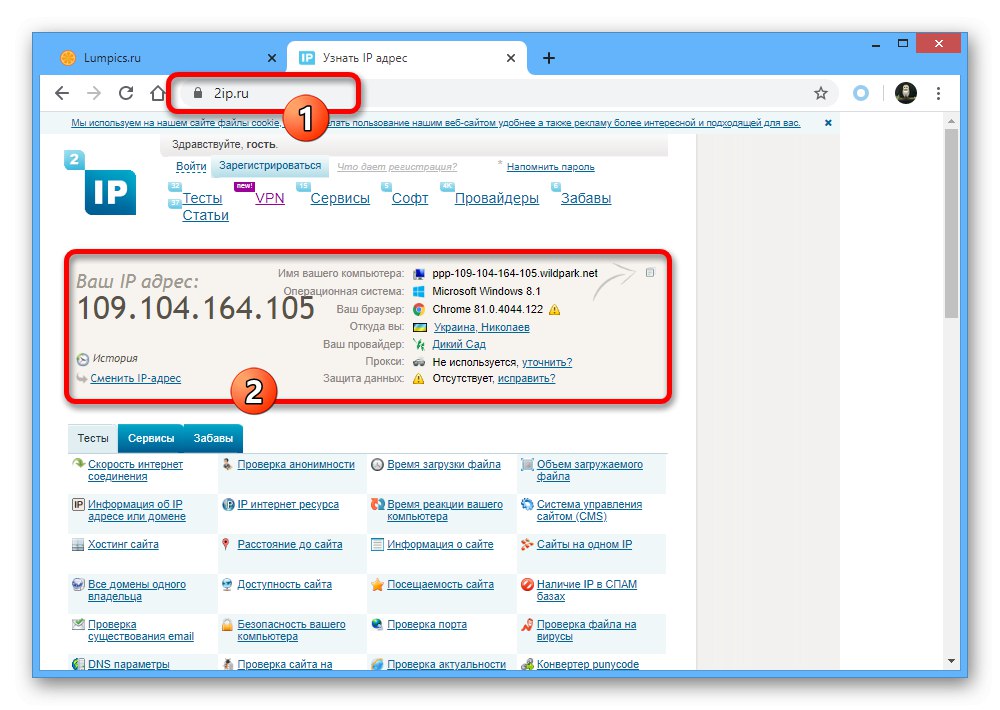This screenshot has height=710, width=1000.
Task: Open the browser home page icon
Action: 158,93
